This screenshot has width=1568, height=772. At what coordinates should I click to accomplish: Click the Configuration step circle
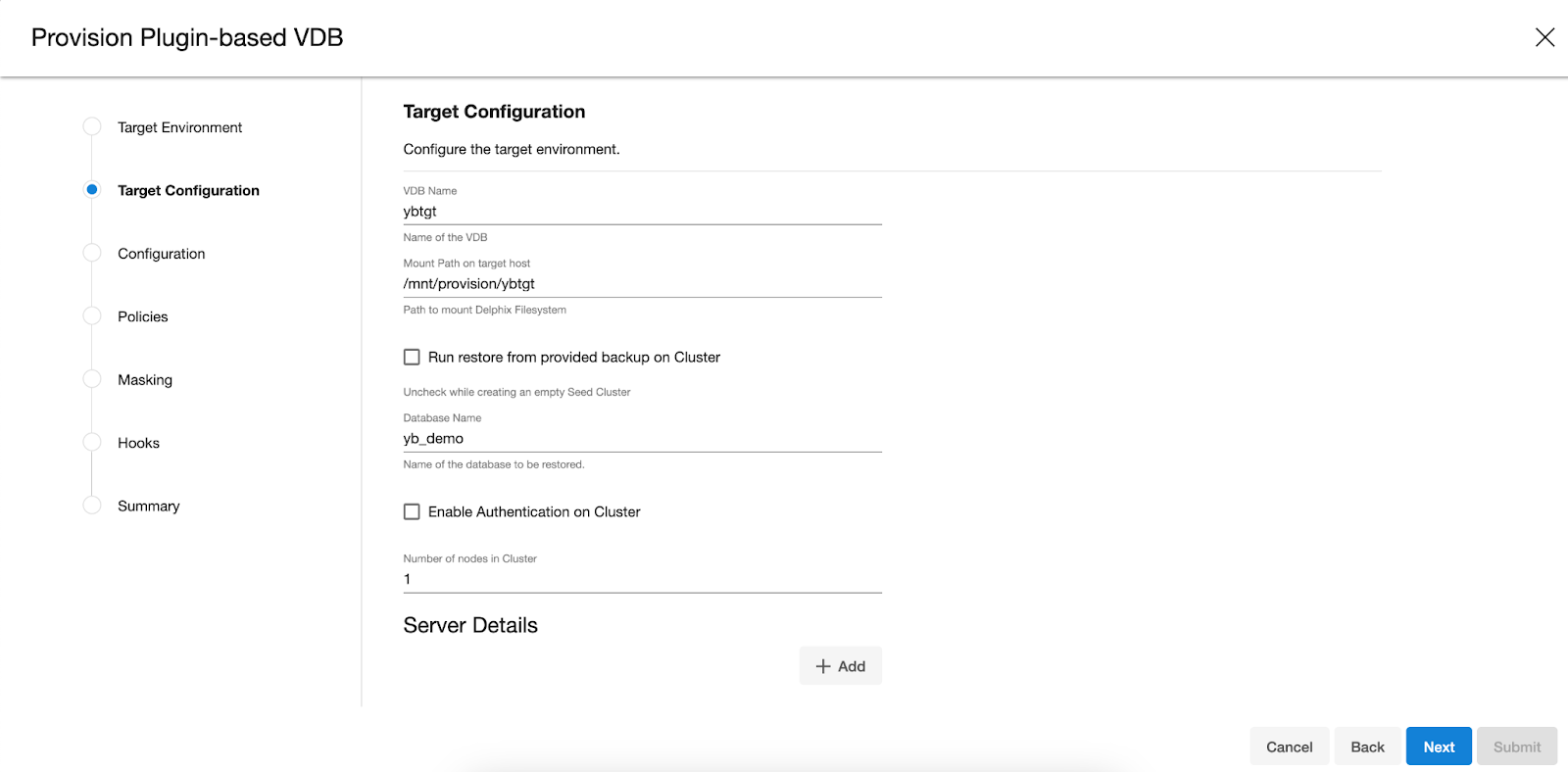(92, 253)
